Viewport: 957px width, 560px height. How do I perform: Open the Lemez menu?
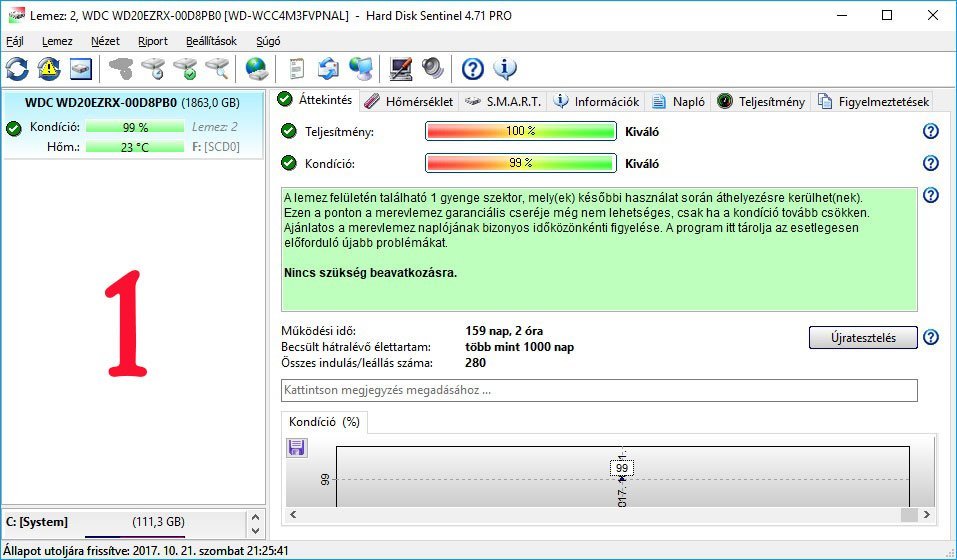(x=57, y=41)
